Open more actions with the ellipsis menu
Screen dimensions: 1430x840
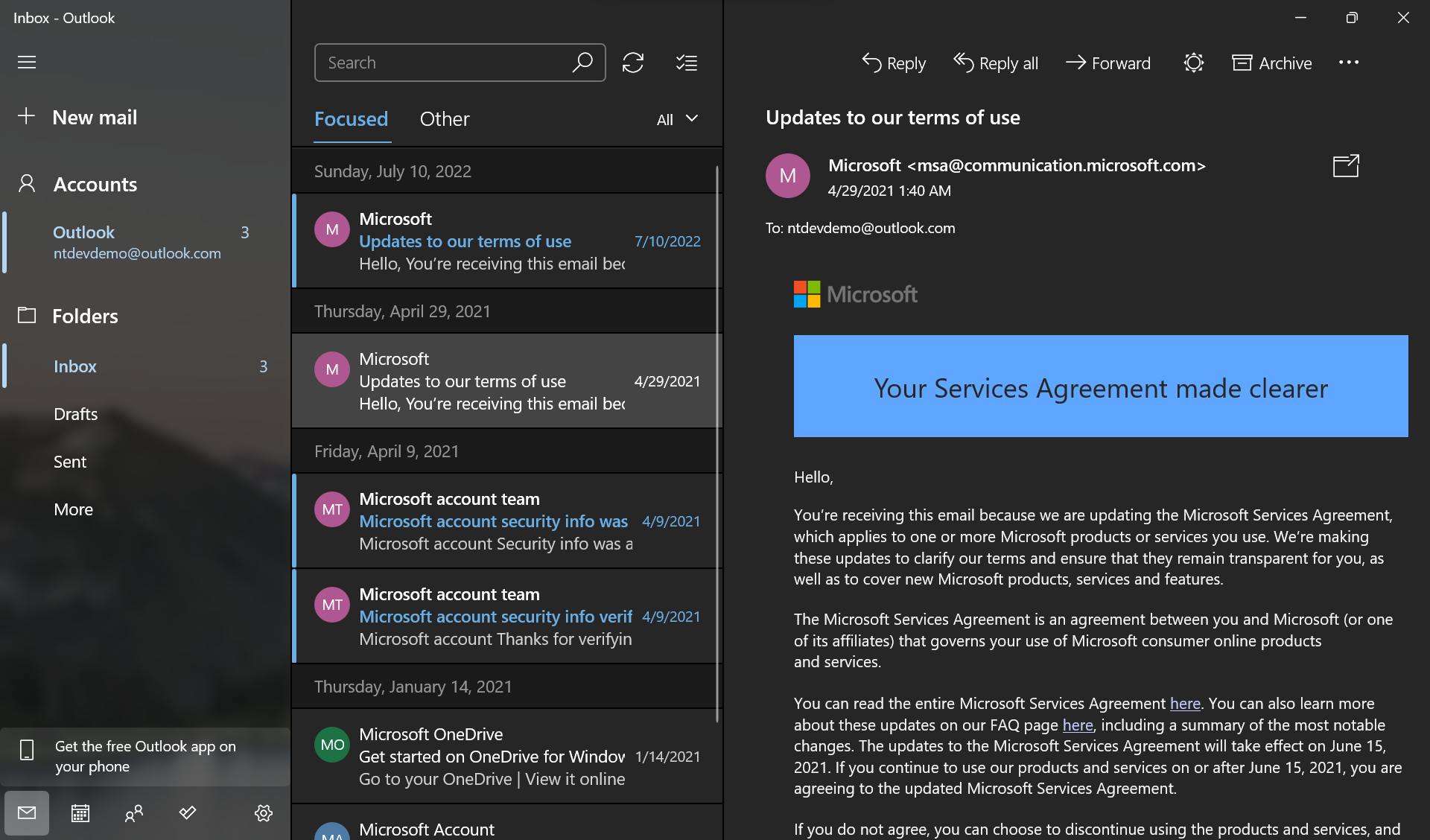tap(1348, 63)
